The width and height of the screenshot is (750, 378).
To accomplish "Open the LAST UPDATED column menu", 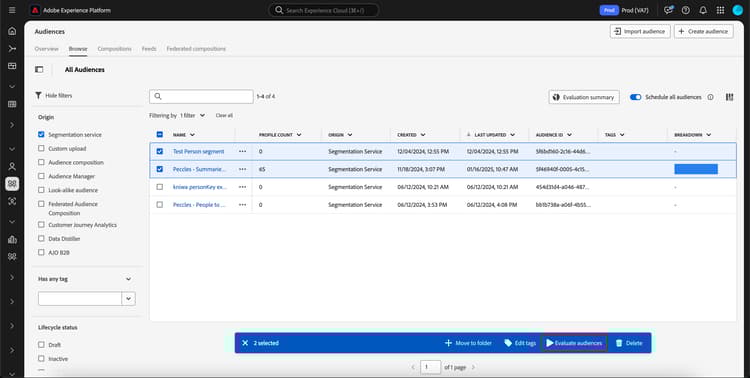I will pyautogui.click(x=512, y=135).
